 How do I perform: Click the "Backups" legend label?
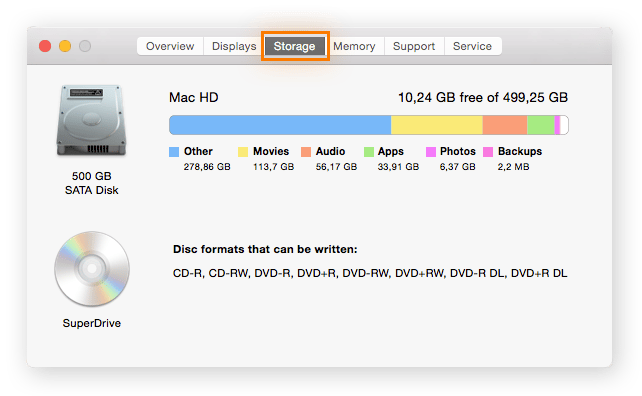(520, 152)
